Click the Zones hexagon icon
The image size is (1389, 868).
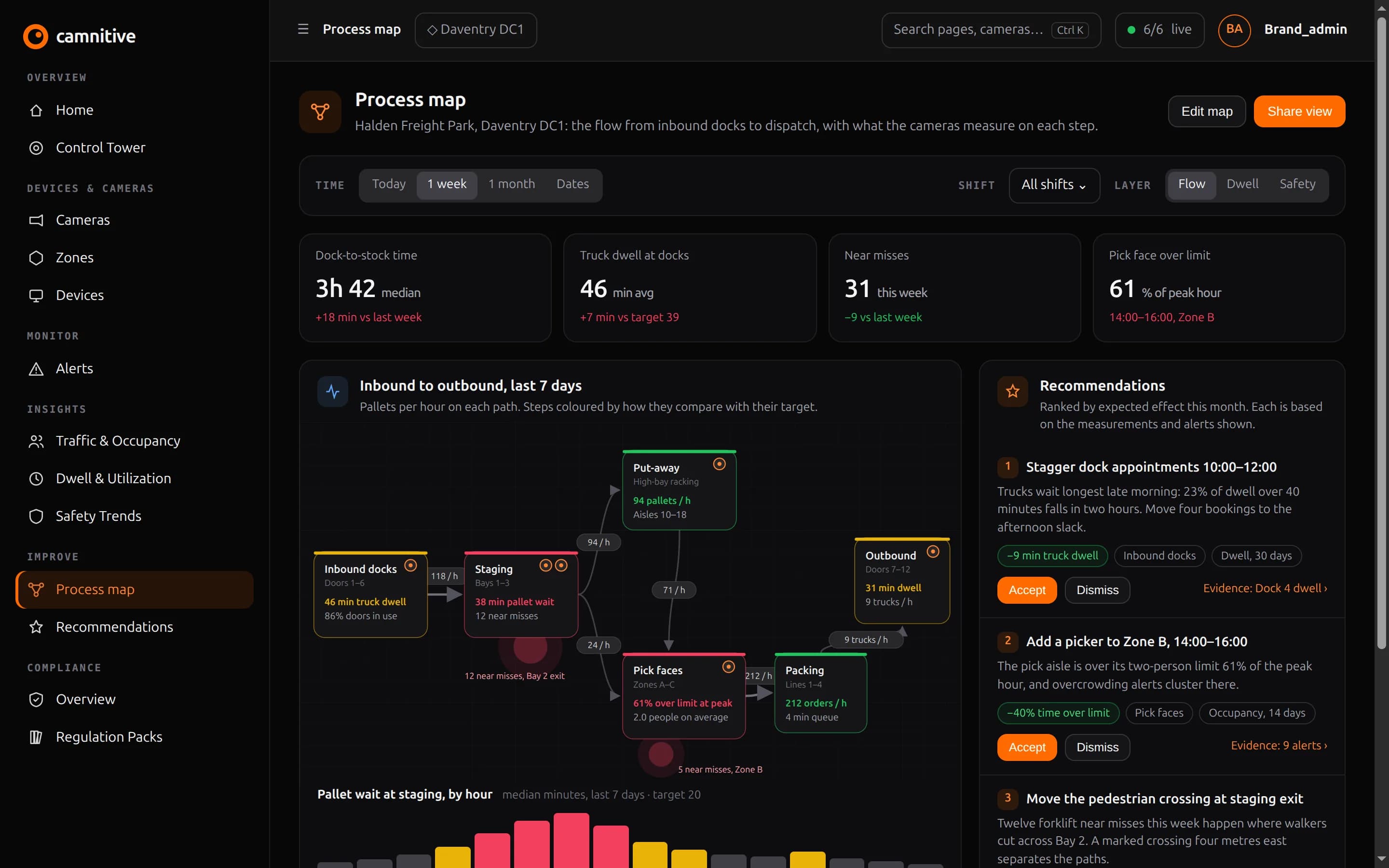click(36, 258)
